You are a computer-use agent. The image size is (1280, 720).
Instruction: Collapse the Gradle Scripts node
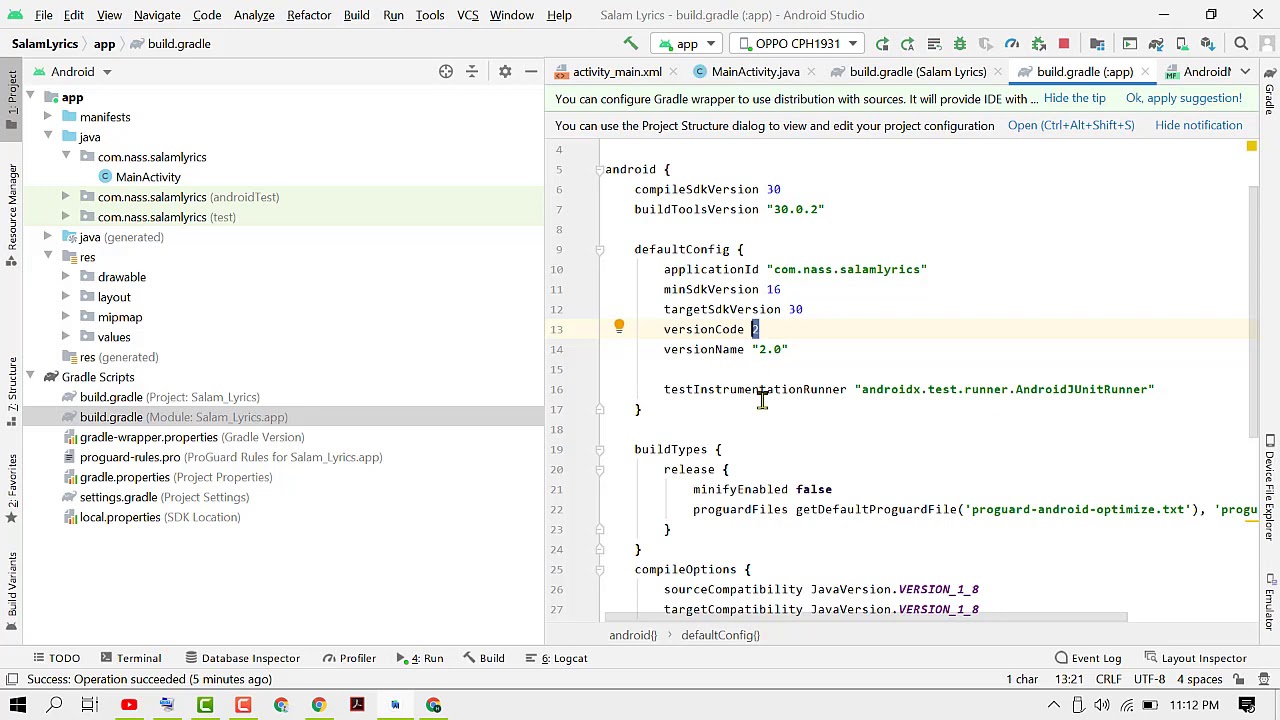(30, 377)
